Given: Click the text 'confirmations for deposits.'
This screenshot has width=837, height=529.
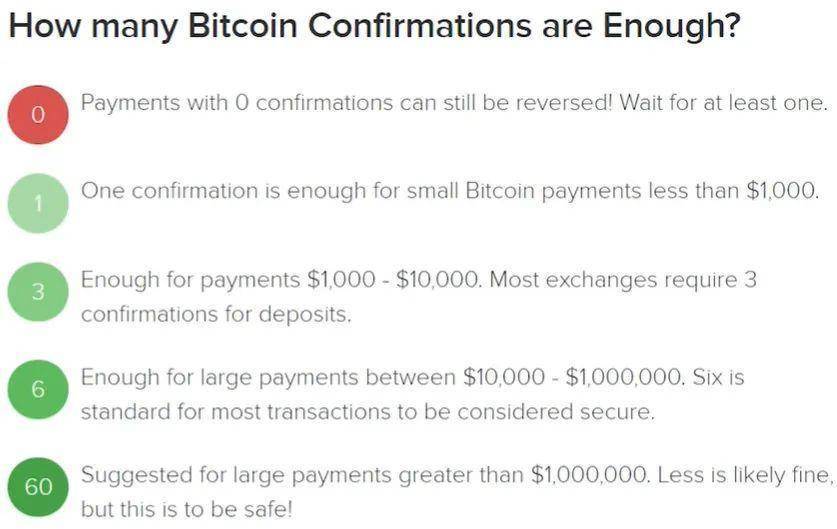Looking at the screenshot, I should 216,314.
